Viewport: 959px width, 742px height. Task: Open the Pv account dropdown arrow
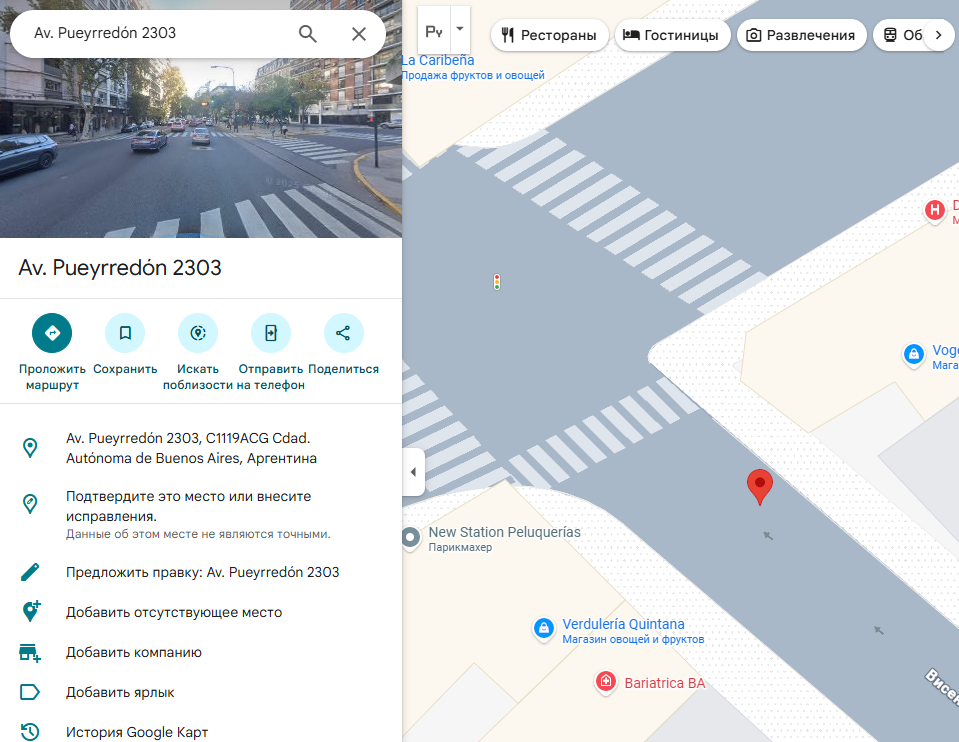pos(460,29)
